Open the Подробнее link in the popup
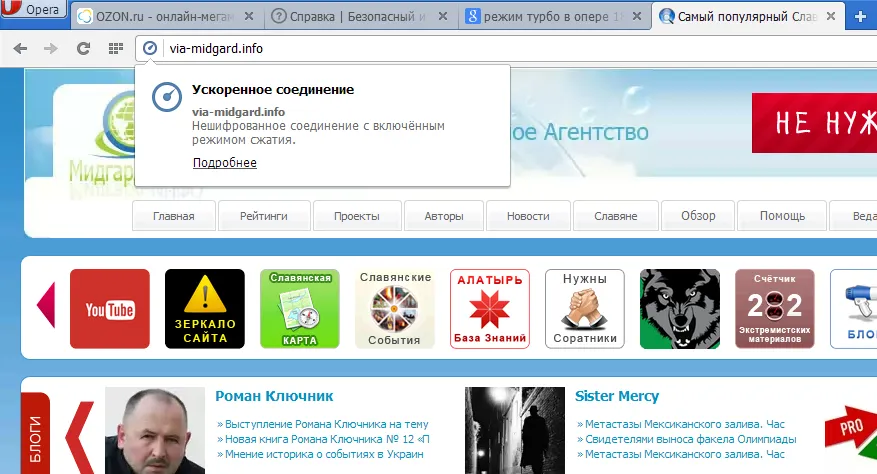877x474 pixels. pos(224,163)
